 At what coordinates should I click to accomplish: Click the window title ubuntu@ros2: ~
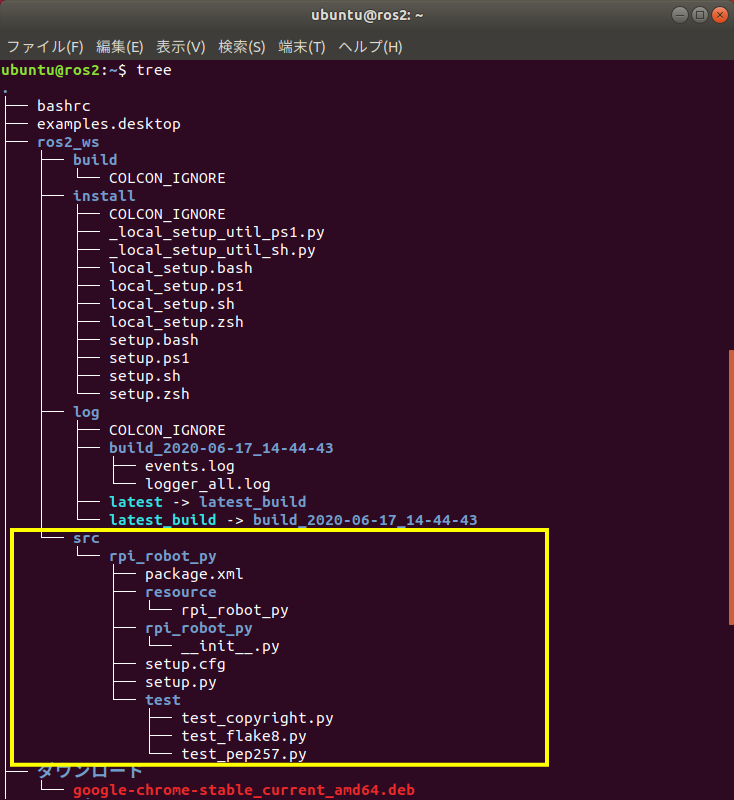click(367, 15)
